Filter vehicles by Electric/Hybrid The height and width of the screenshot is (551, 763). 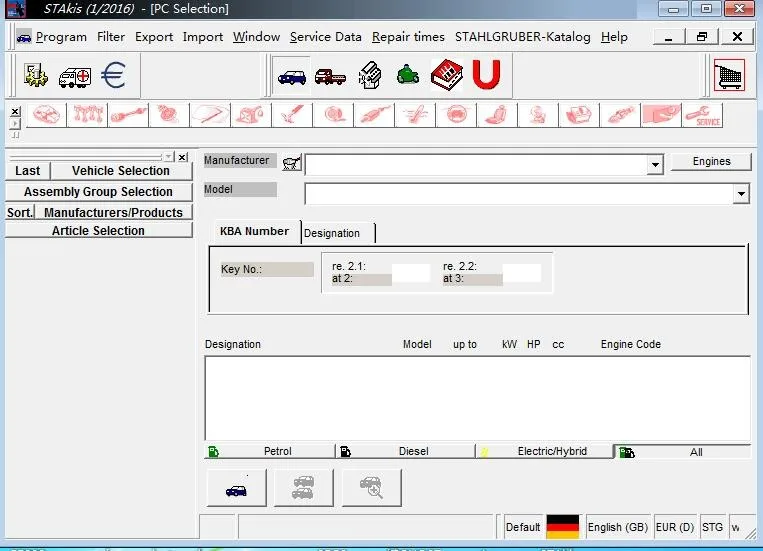point(544,451)
